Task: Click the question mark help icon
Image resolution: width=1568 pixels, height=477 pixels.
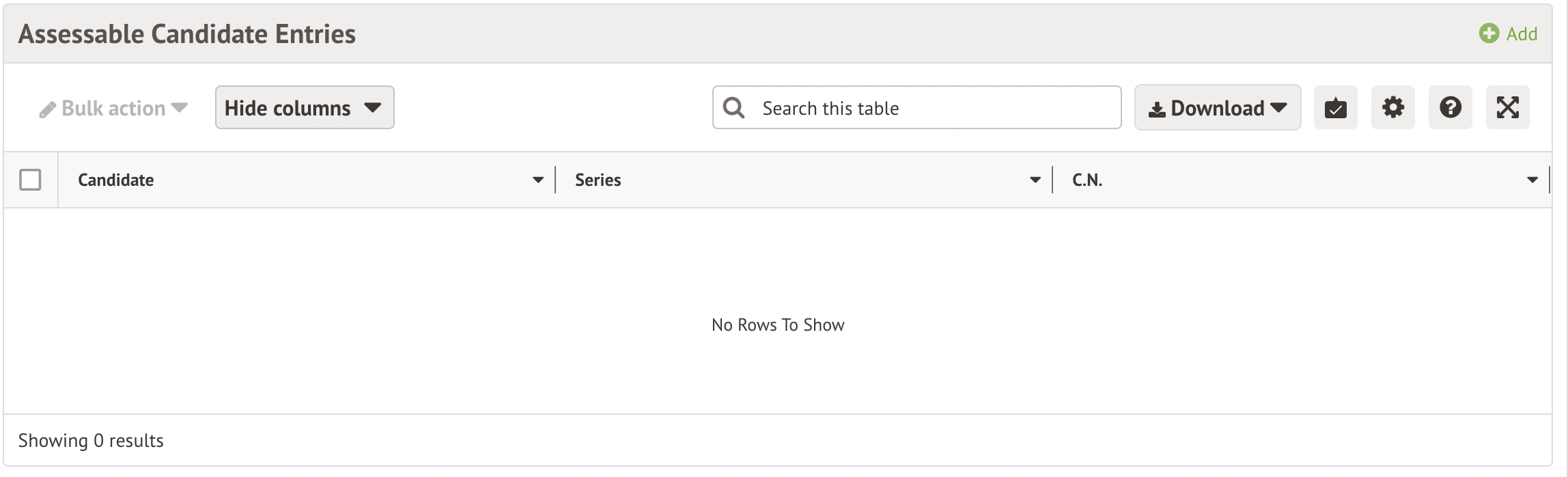Action: 1450,107
